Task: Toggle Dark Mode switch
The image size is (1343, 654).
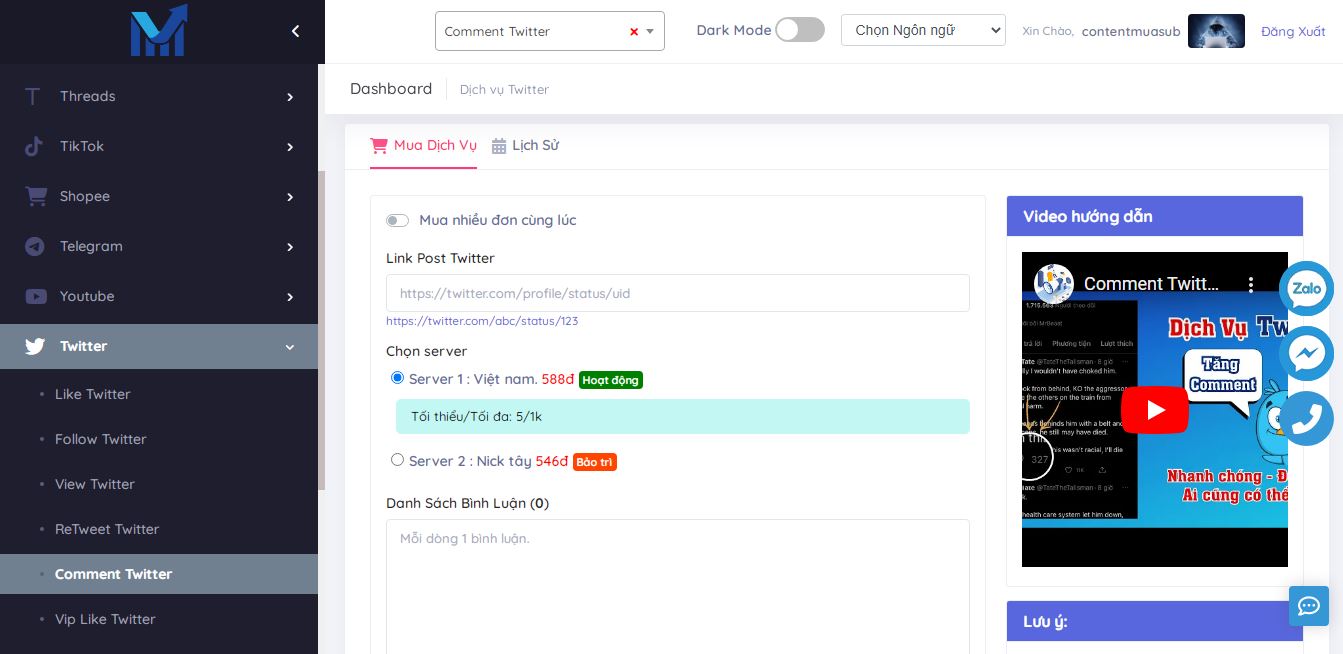Action: tap(800, 30)
